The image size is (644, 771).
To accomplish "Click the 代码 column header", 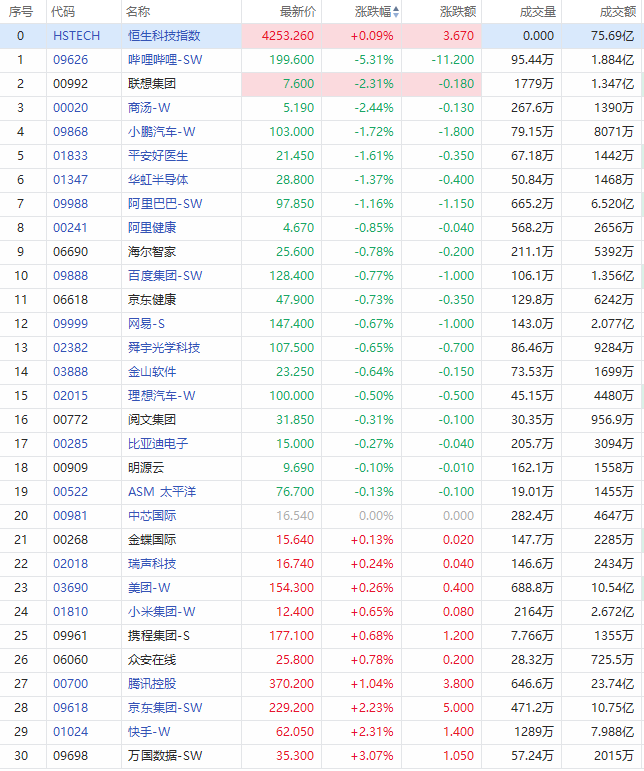I will [63, 12].
